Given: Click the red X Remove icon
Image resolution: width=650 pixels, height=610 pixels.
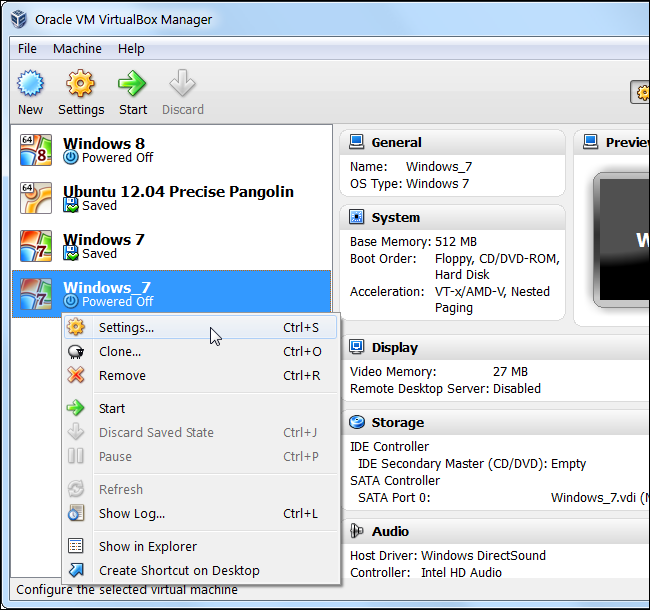Looking at the screenshot, I should pyautogui.click(x=76, y=376).
